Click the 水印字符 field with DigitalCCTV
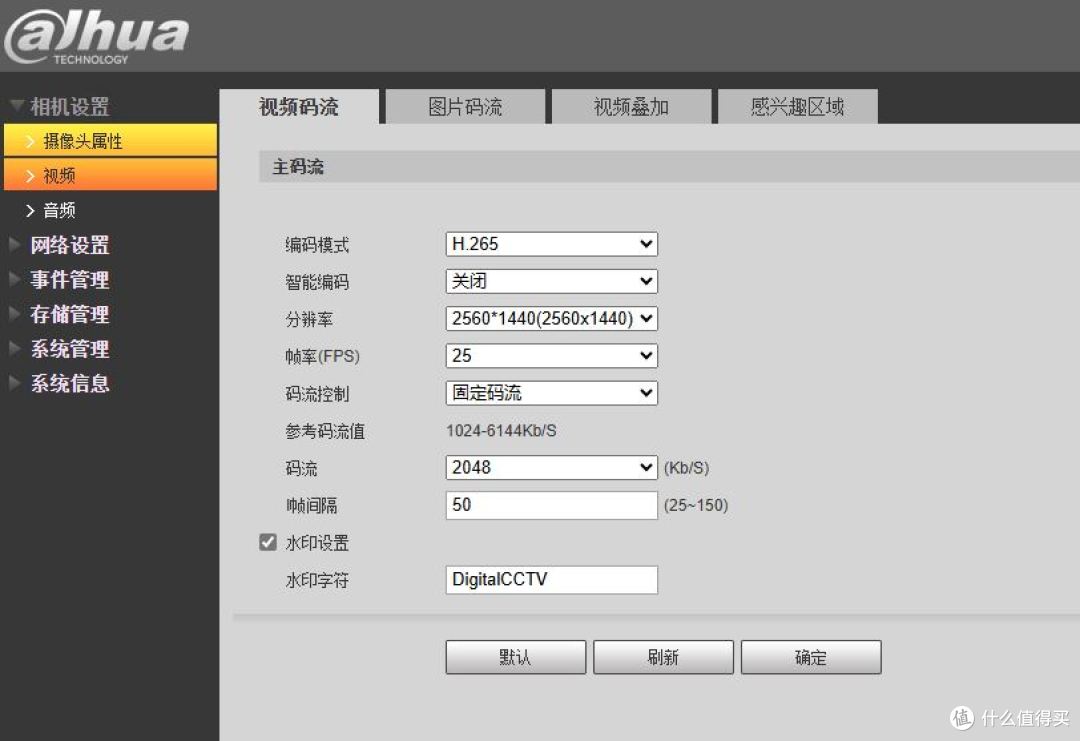The height and width of the screenshot is (741, 1080). pos(552,579)
